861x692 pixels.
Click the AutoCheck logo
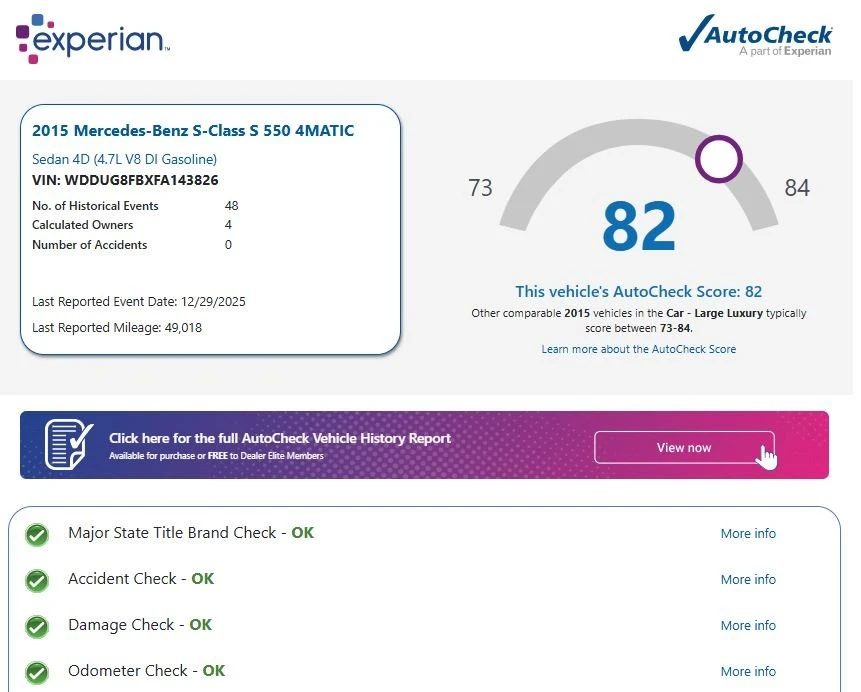pos(756,35)
